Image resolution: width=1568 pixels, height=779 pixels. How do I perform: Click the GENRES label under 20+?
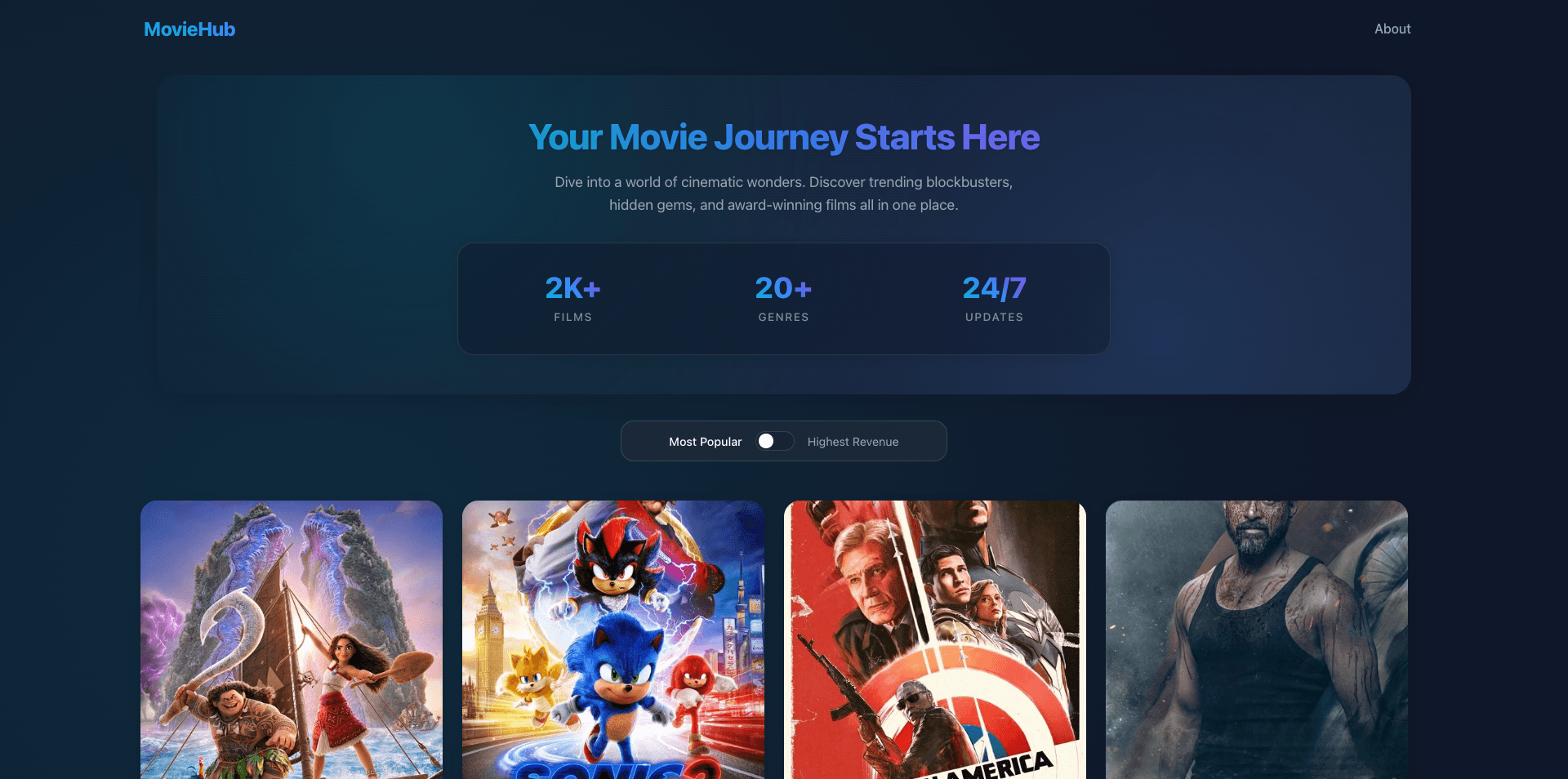pos(783,317)
